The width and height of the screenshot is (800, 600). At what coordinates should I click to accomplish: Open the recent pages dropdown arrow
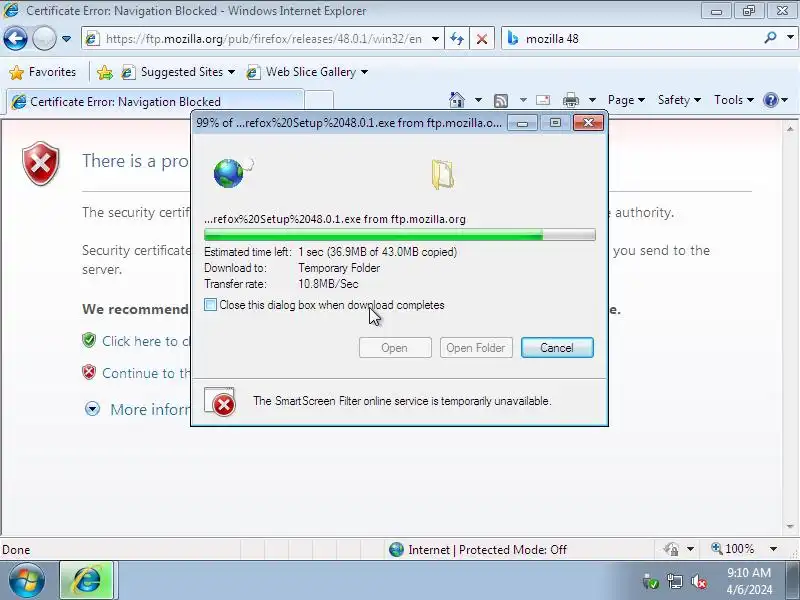pyautogui.click(x=66, y=39)
